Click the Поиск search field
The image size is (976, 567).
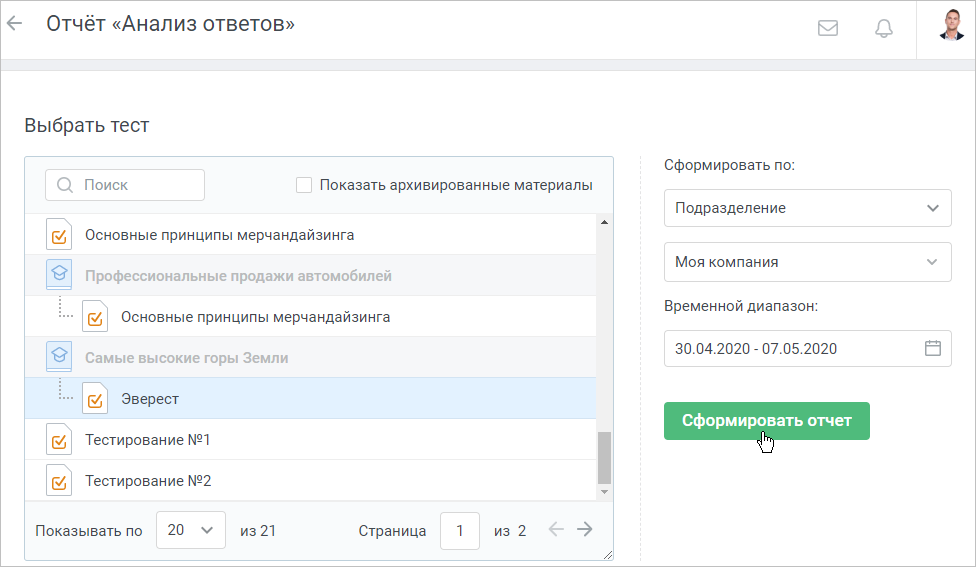[124, 185]
